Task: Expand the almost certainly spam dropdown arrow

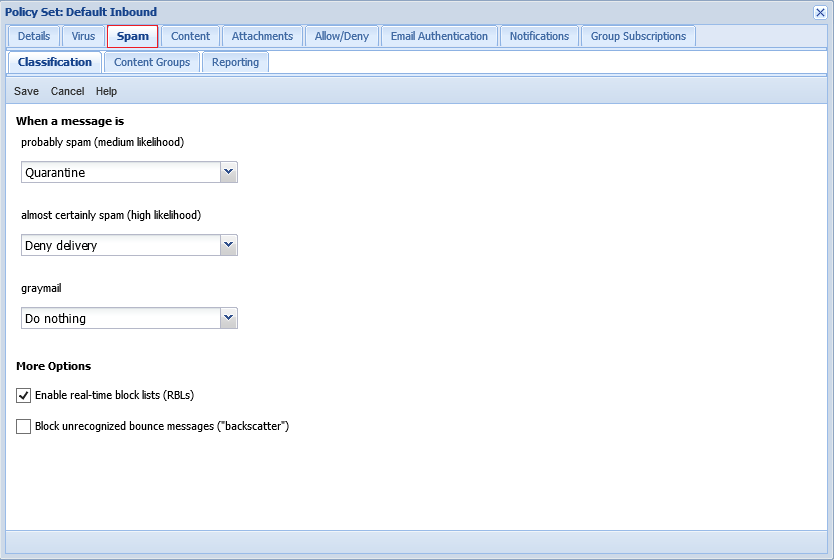Action: click(229, 245)
